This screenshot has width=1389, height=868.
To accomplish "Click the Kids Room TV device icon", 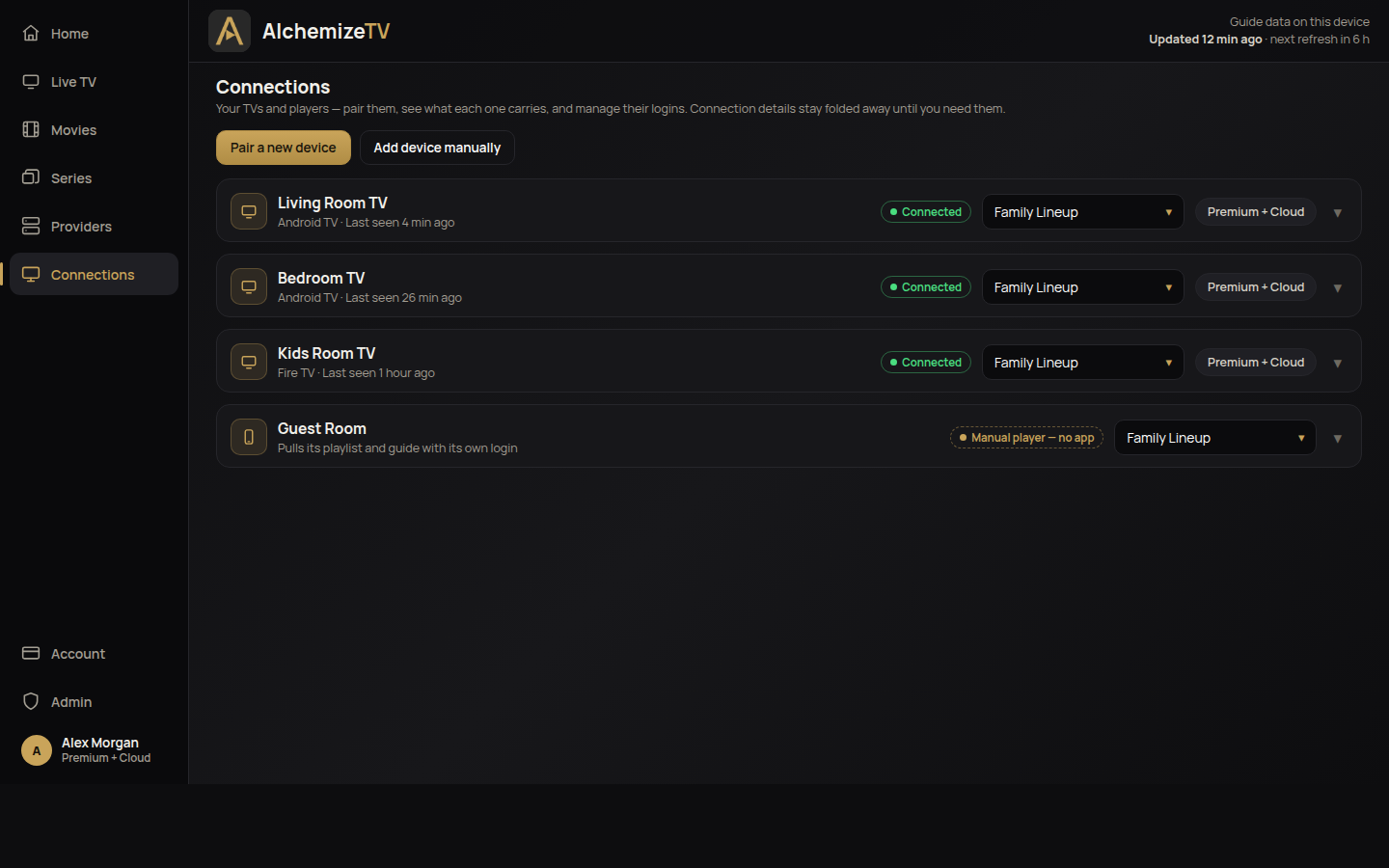I will coord(249,362).
